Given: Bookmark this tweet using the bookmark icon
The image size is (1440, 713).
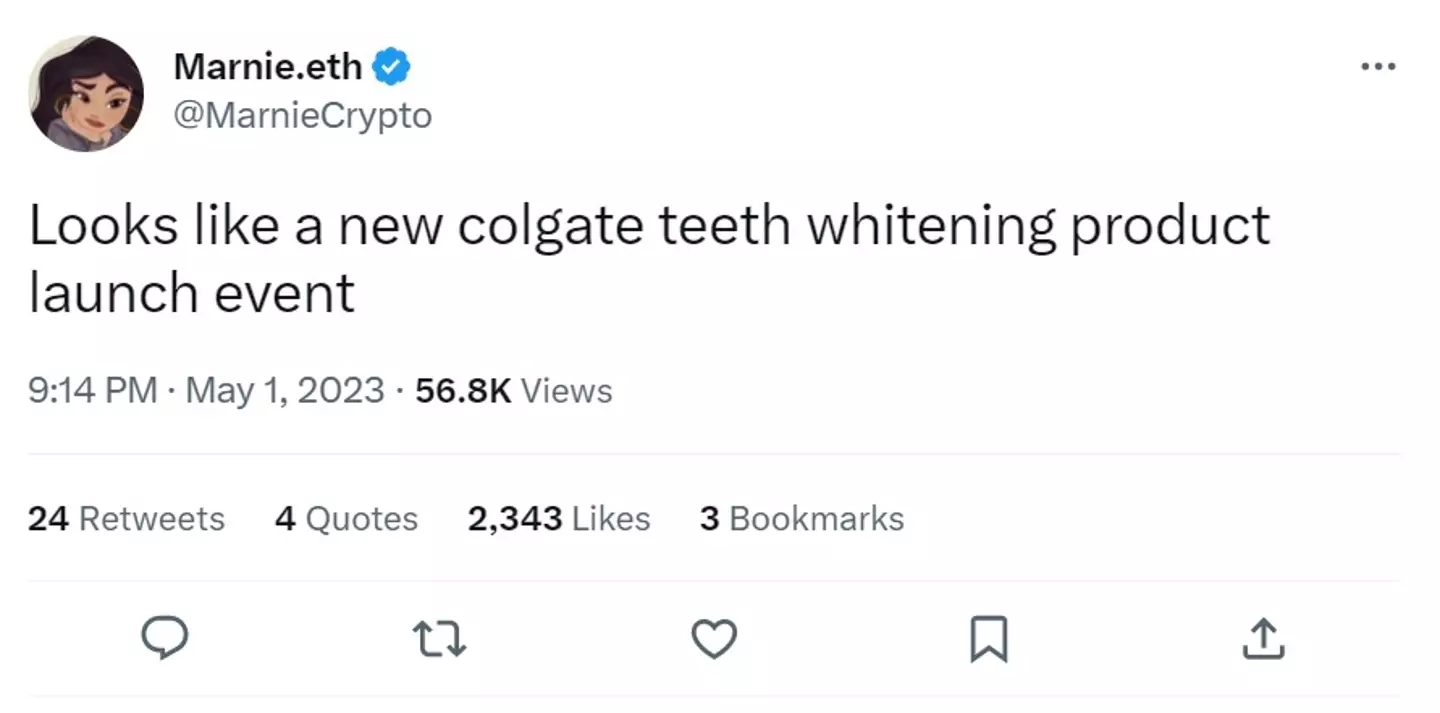Looking at the screenshot, I should tap(989, 639).
